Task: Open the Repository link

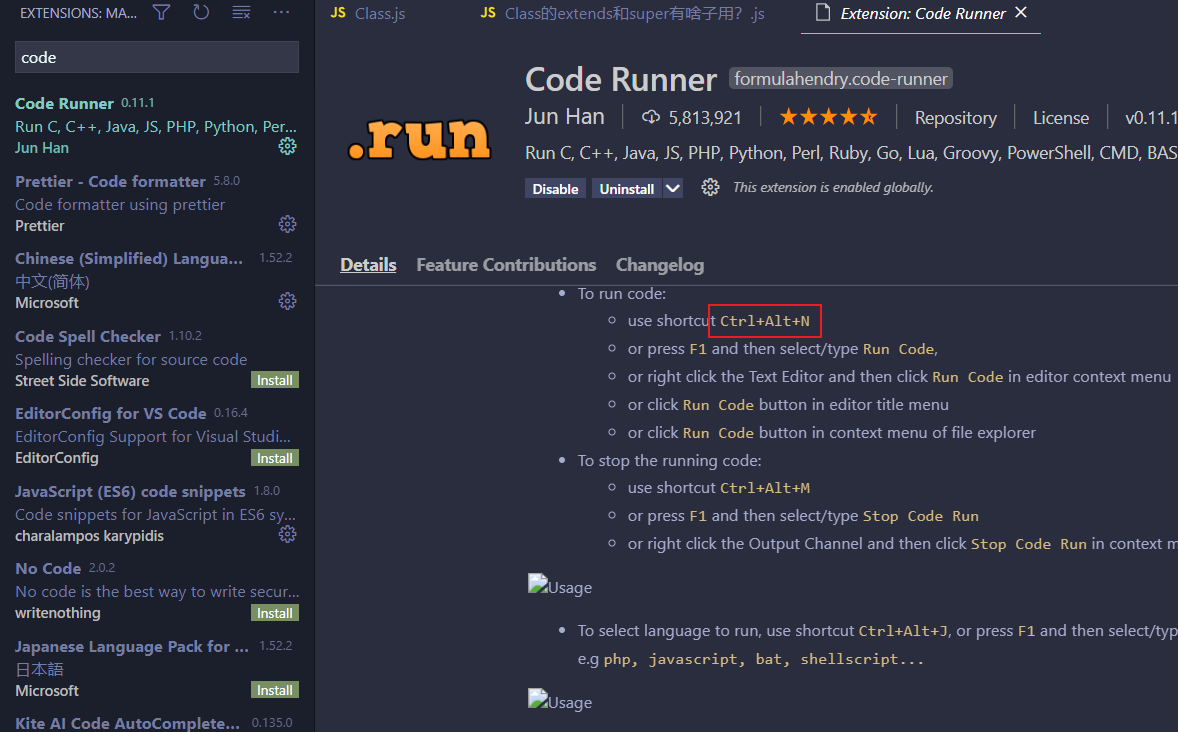Action: (x=956, y=118)
